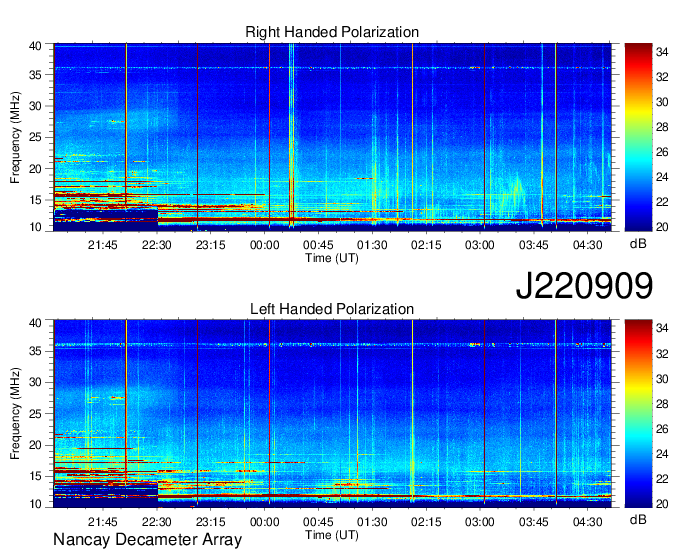This screenshot has height=552, width=680.
Task: Click 03:45 time tick under Right Handed plot
Action: (534, 245)
